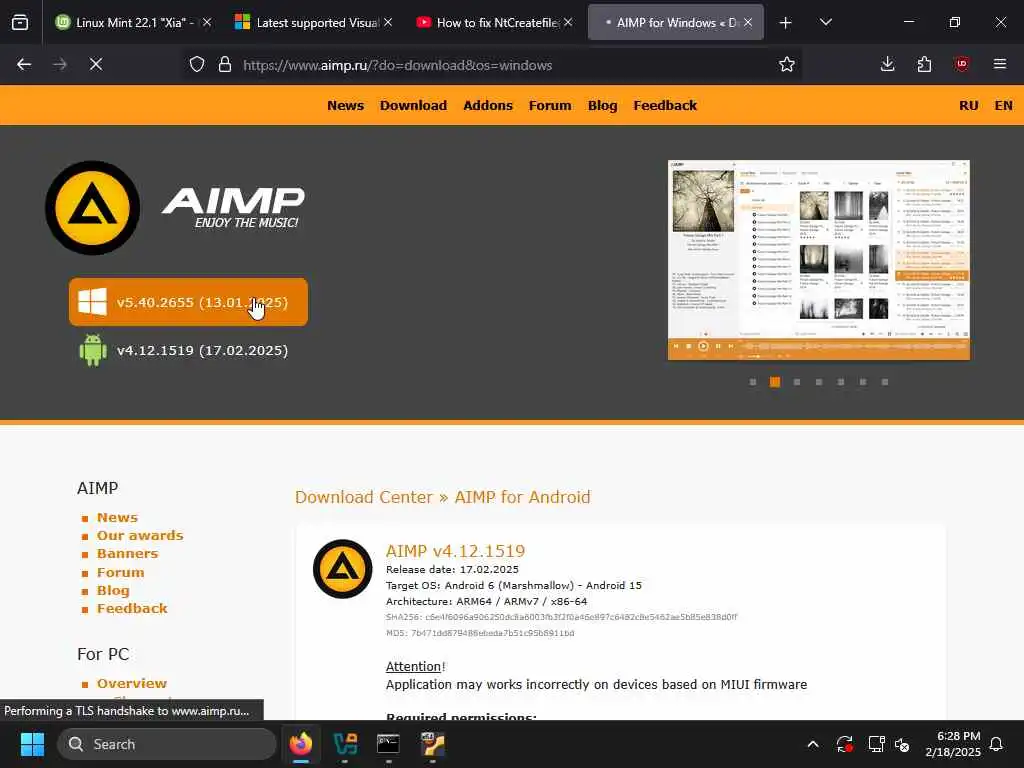Open Android version v4.12.1519 link
The height and width of the screenshot is (768, 1024).
(202, 351)
